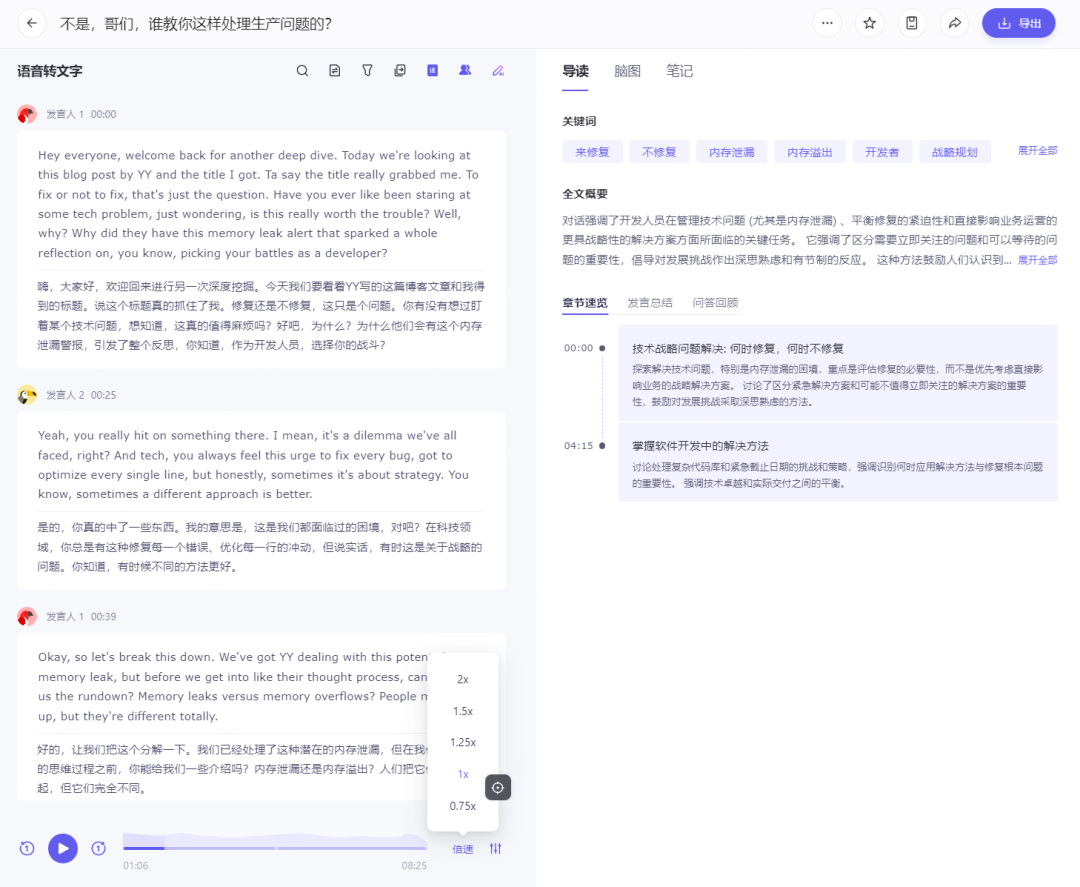This screenshot has width=1080, height=887.
Task: Click Speaker 1's red parrot avatar at 00:00
Action: [x=27, y=114]
